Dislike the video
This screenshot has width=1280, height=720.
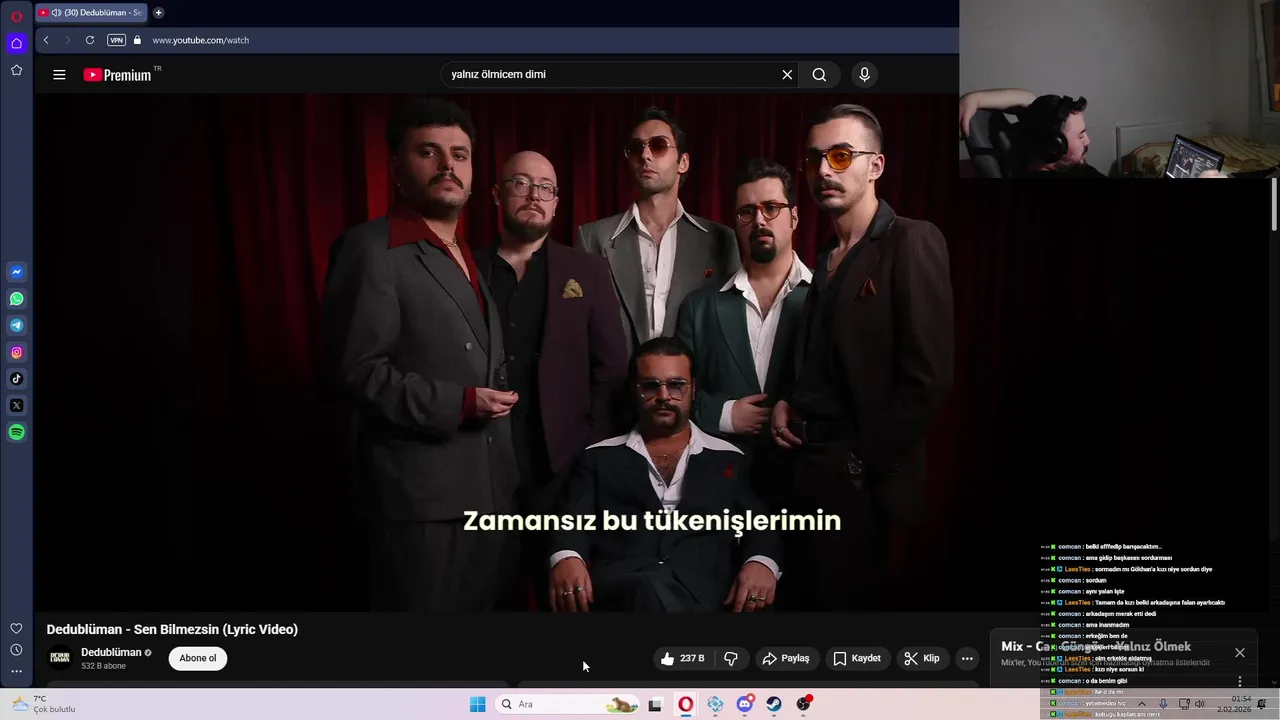click(731, 658)
